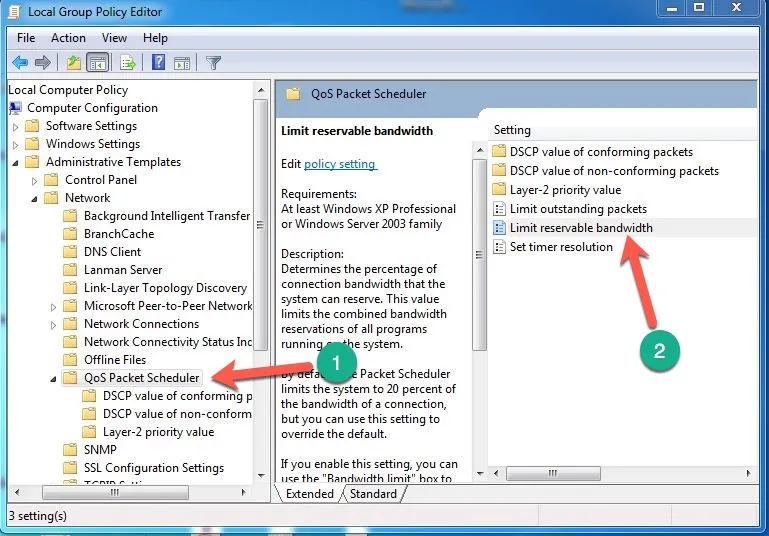Click tree pane vertical scrollbar thumb
The width and height of the screenshot is (769, 536).
click(260, 225)
